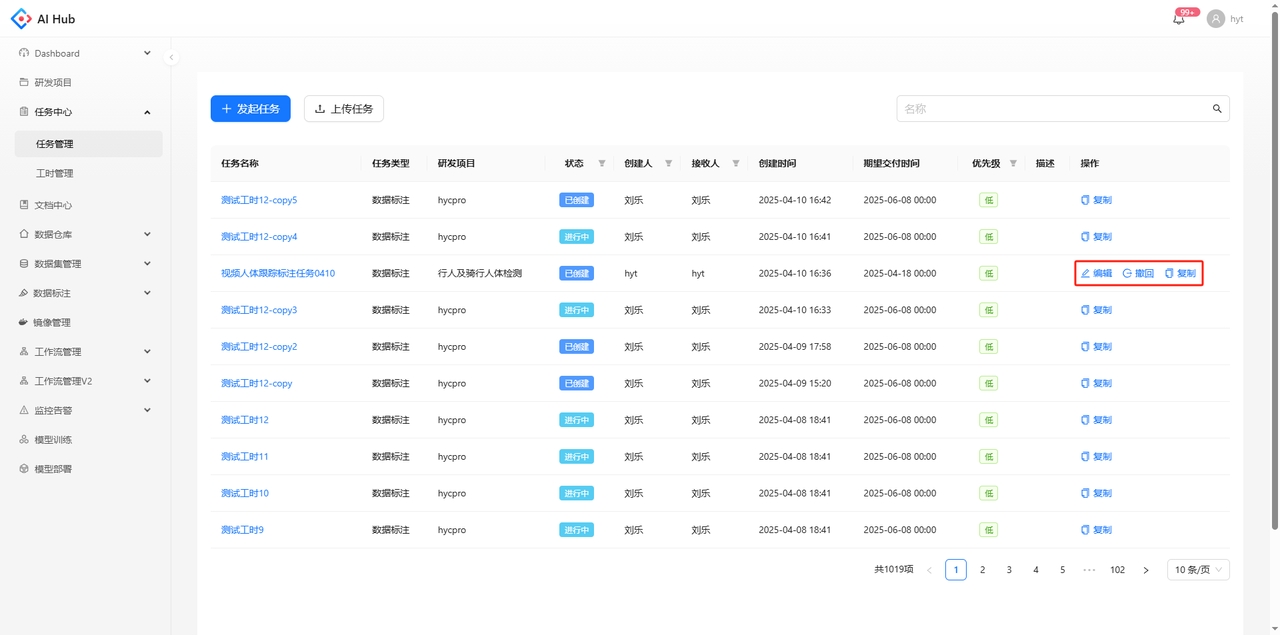Open task 测试工时11 link
This screenshot has width=1280, height=635.
(245, 457)
